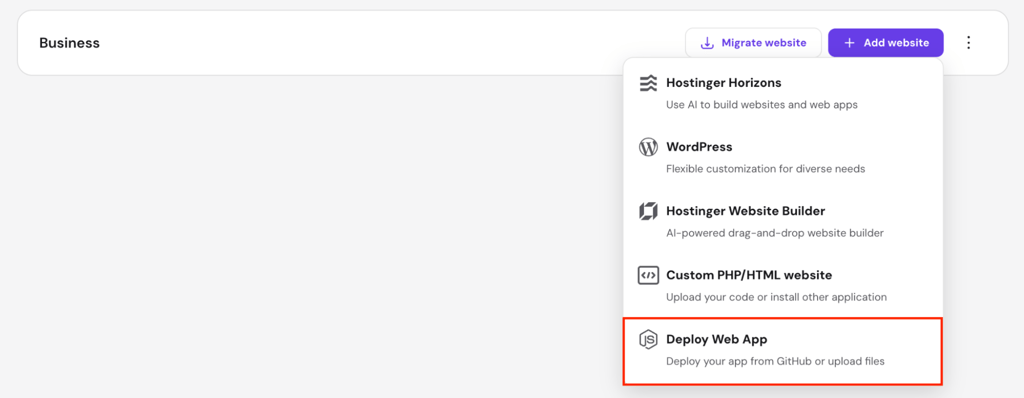The image size is (1024, 398).
Task: Select Hostinger Website Builder
Action: [x=782, y=221]
